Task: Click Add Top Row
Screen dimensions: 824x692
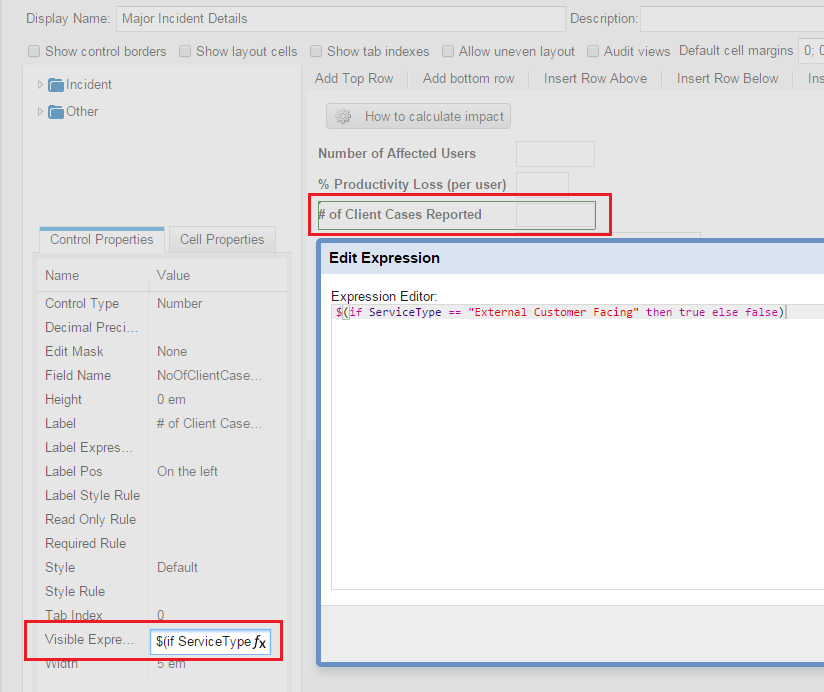Action: [x=354, y=78]
